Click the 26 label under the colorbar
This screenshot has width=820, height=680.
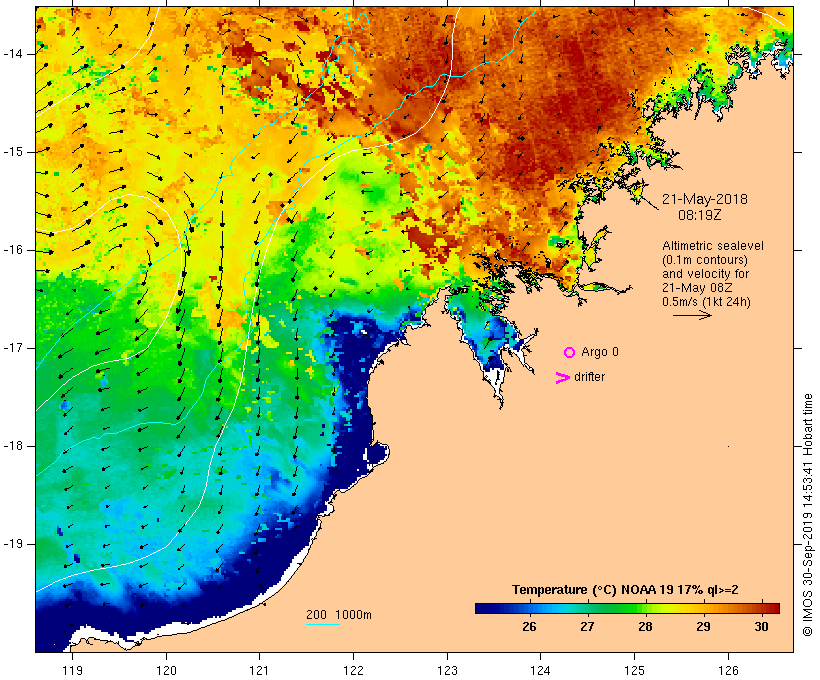point(529,627)
